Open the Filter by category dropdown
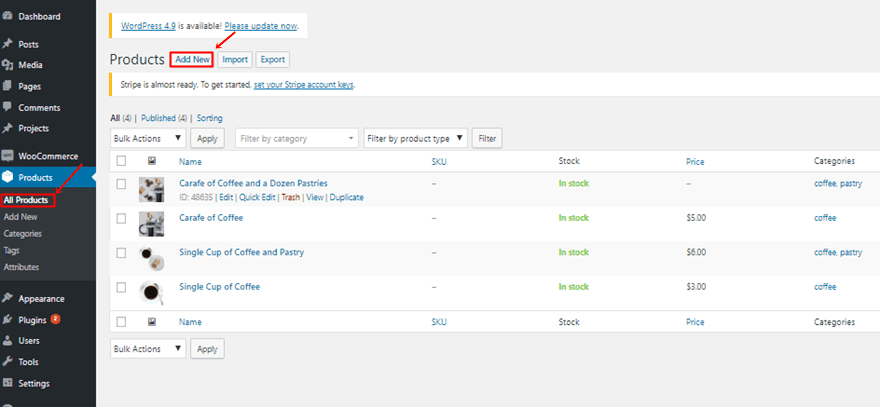The height and width of the screenshot is (407, 880). coord(297,138)
